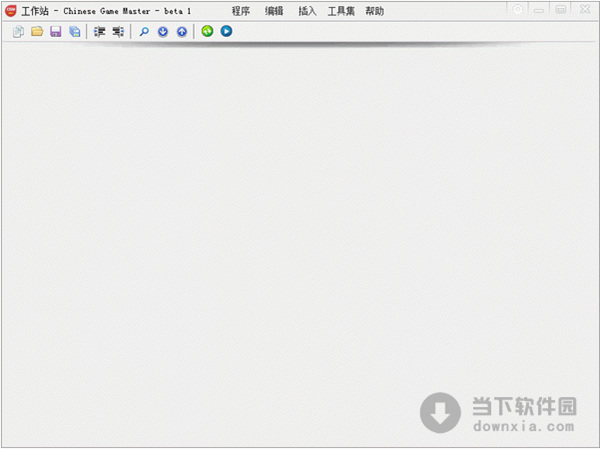Image resolution: width=600 pixels, height=450 pixels.
Task: Run with the blue play button
Action: (x=226, y=31)
